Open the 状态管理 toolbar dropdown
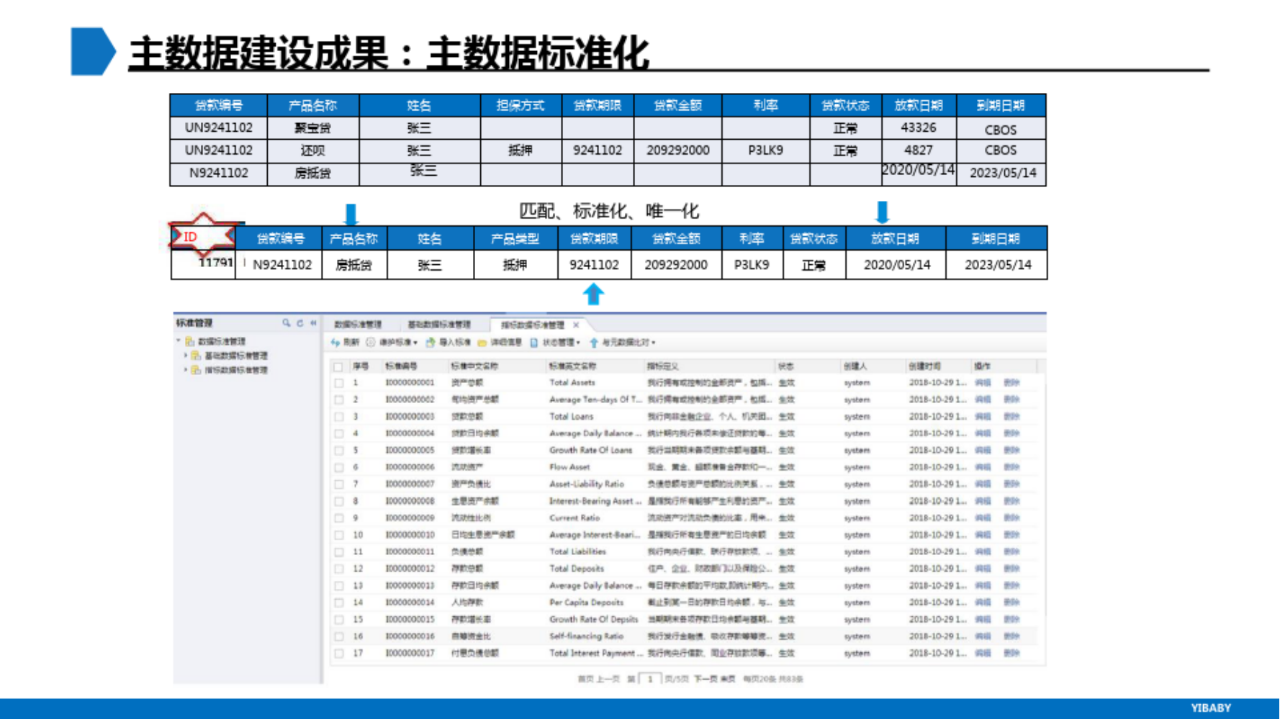 (x=556, y=342)
